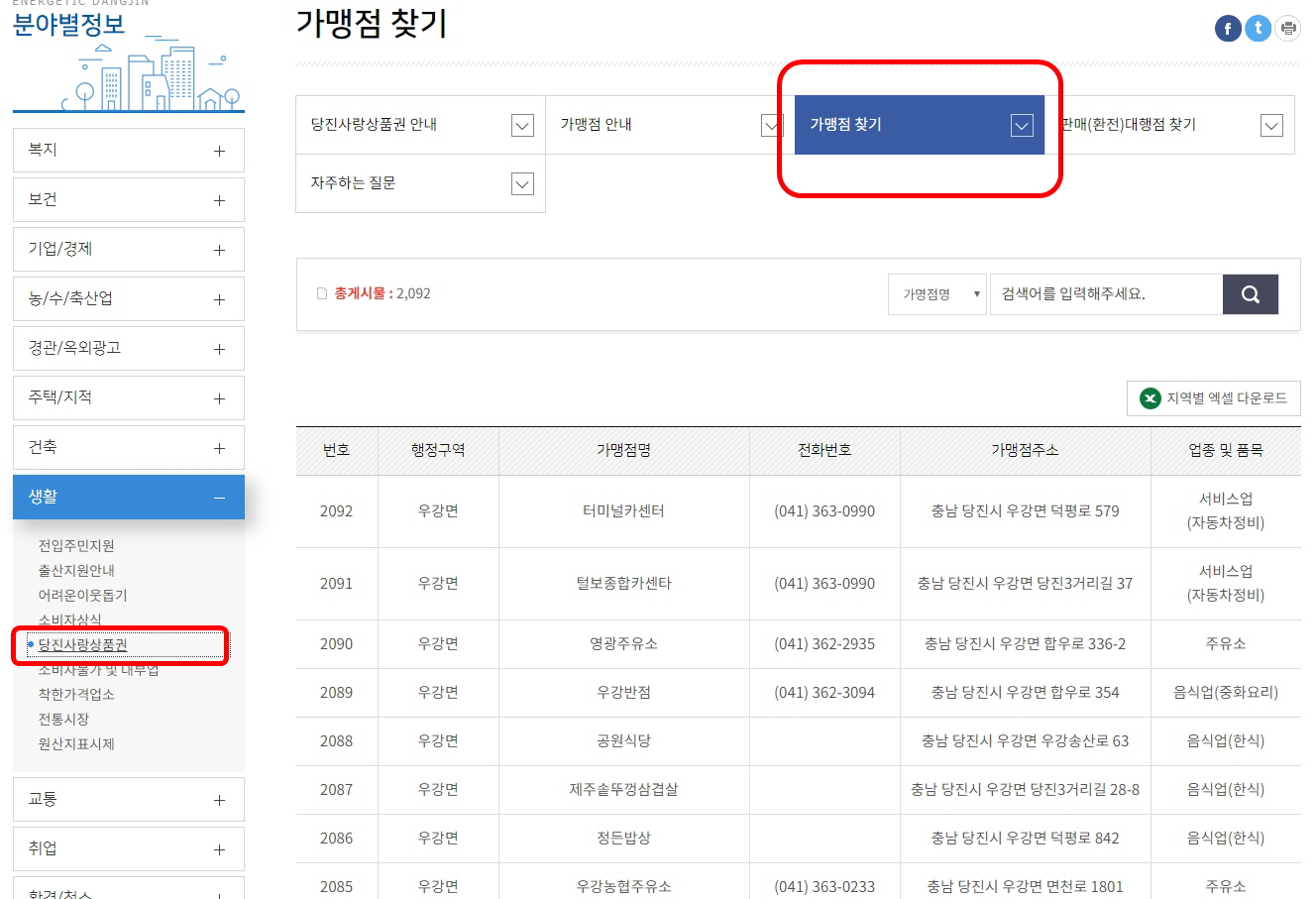Open the 가맹점명 search type dropdown
Viewport: 1316px width, 899px height.
937,294
